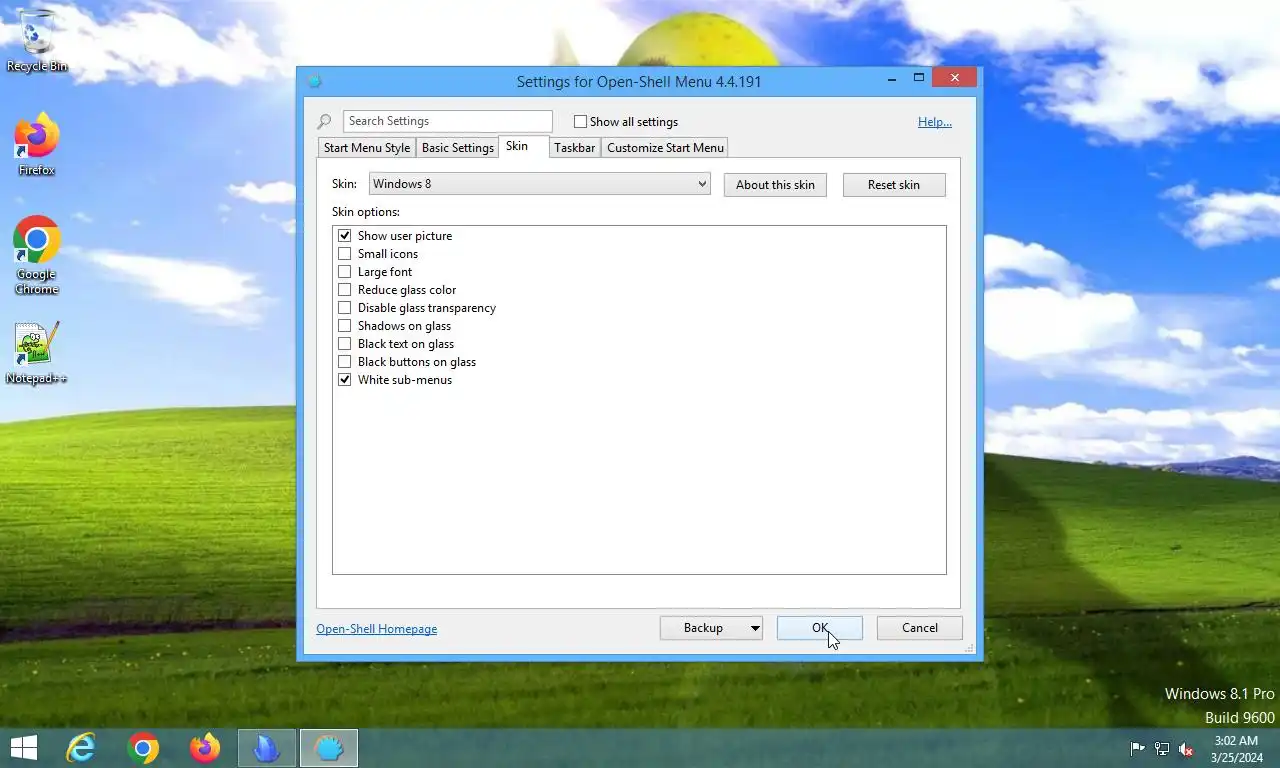Switch to Start Menu Style tab
This screenshot has height=768, width=1280.
click(x=367, y=148)
